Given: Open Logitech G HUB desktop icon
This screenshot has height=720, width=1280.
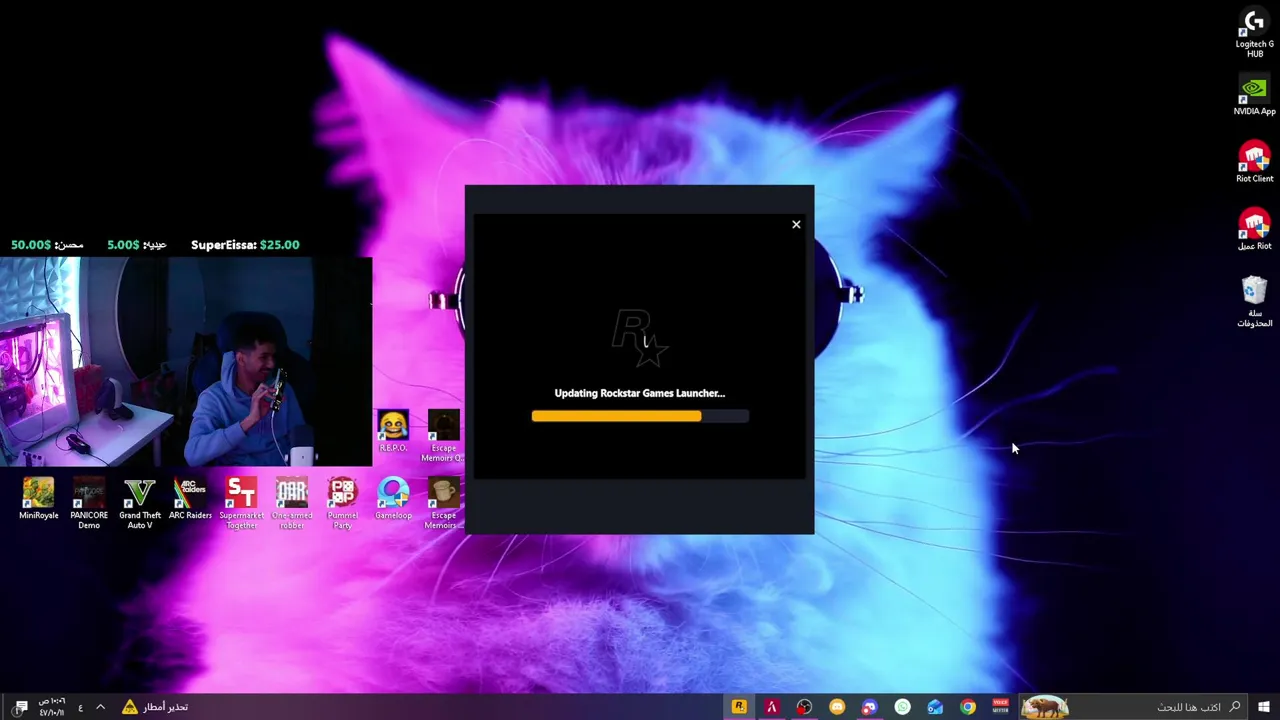Looking at the screenshot, I should [x=1254, y=34].
